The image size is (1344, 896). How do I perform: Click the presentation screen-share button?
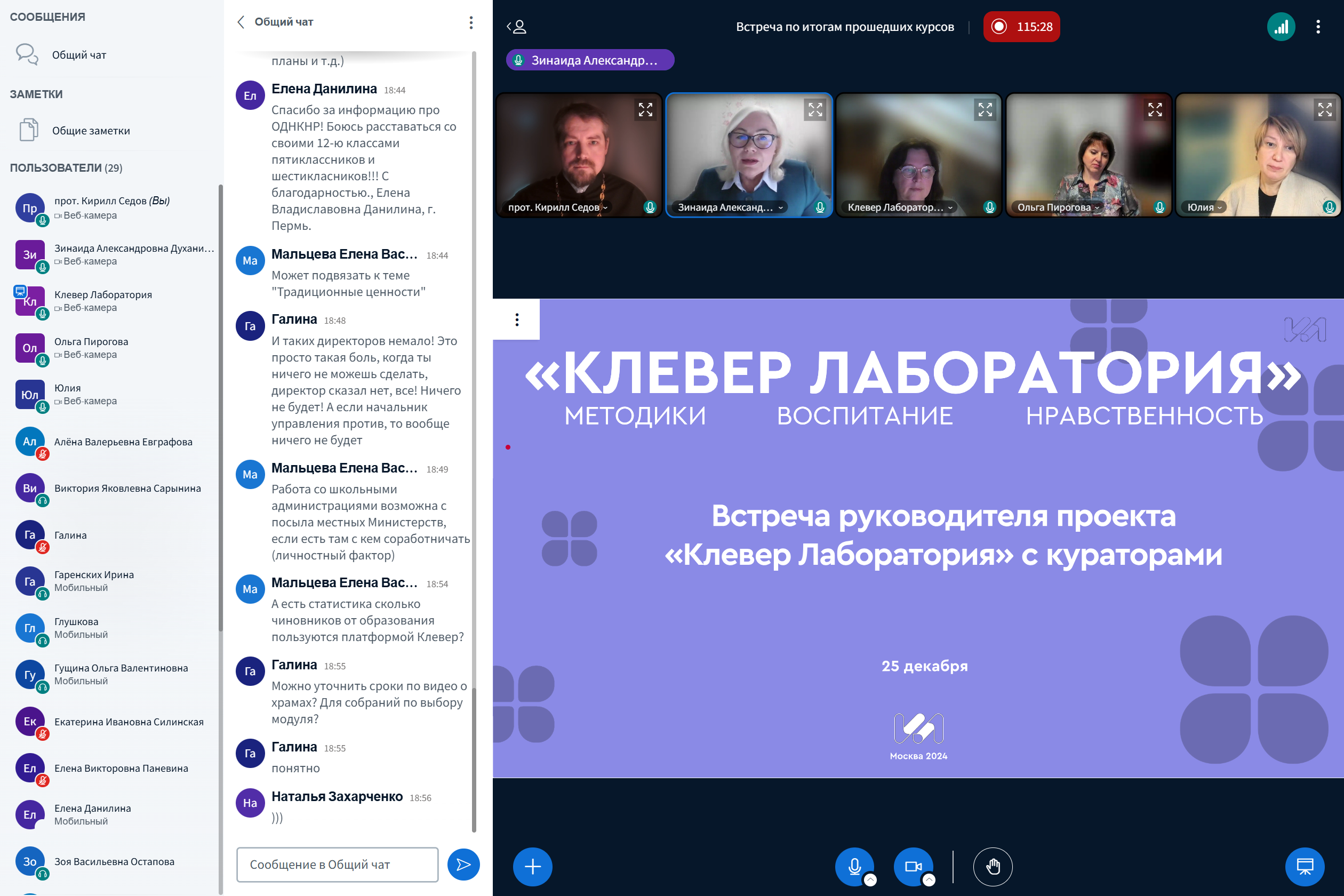click(1305, 866)
